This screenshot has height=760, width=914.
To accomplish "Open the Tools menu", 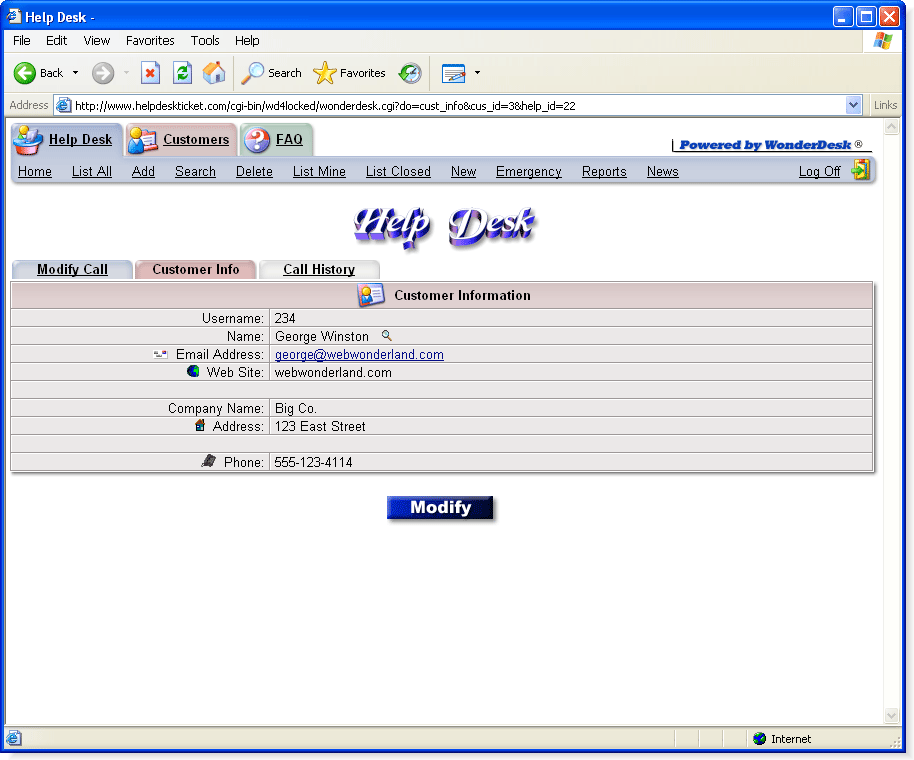I will 205,40.
